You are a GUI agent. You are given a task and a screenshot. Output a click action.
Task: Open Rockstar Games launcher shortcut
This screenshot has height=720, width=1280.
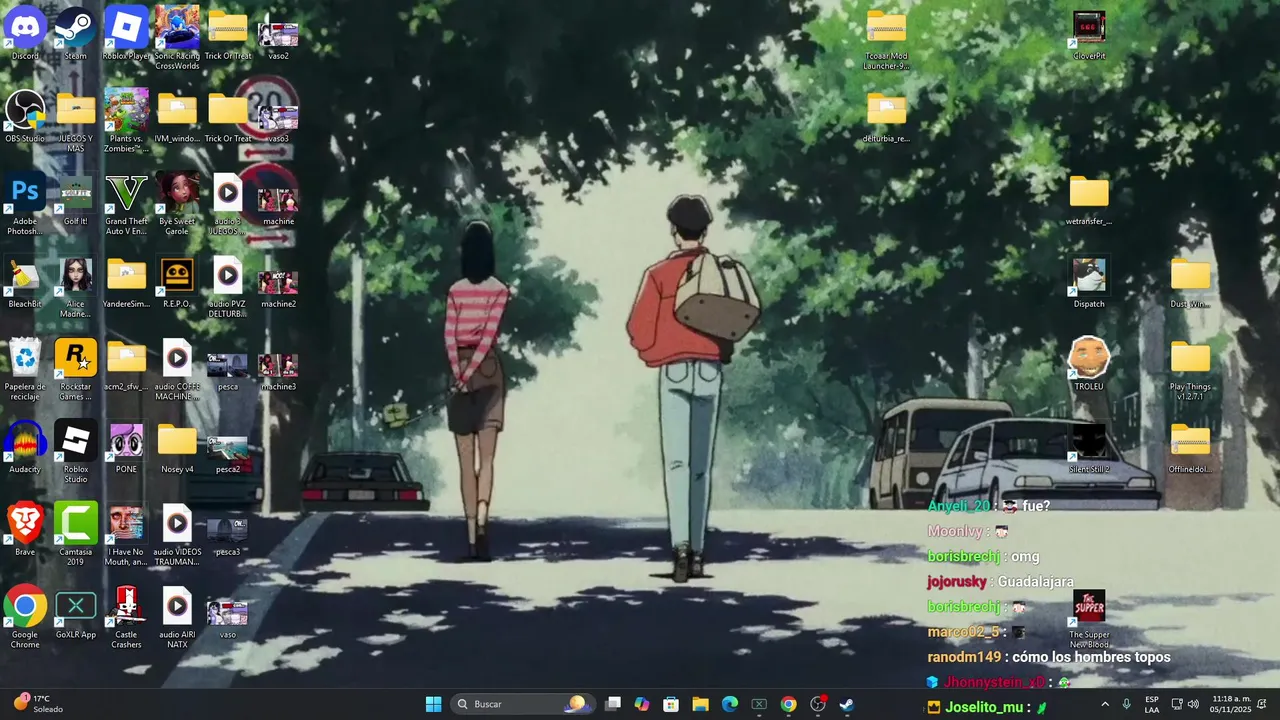(75, 368)
